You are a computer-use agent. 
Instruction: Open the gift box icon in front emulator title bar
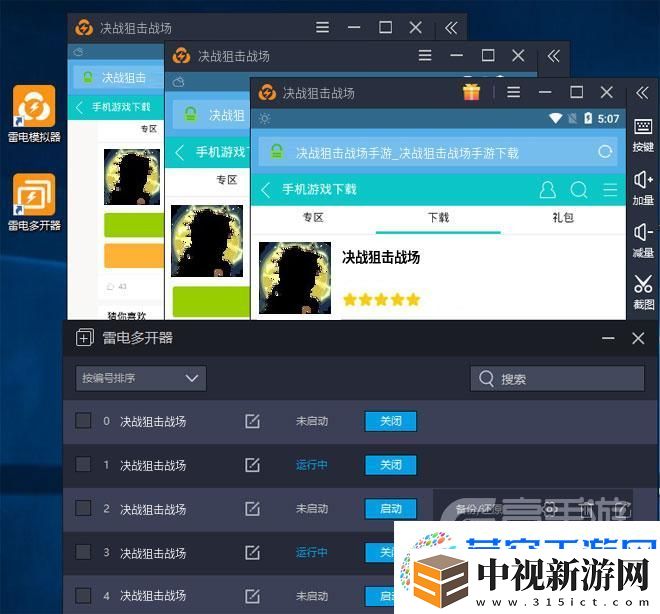pyautogui.click(x=471, y=92)
